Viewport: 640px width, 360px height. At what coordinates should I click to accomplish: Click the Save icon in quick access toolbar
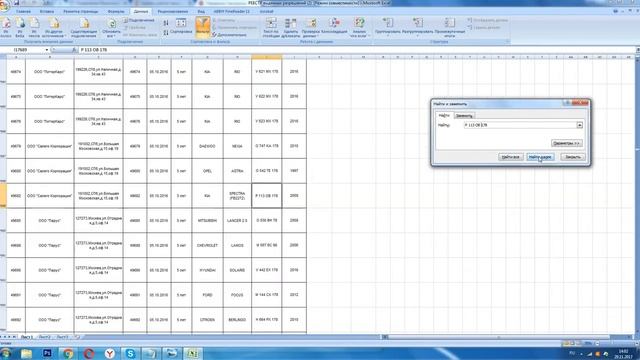coord(17,3)
